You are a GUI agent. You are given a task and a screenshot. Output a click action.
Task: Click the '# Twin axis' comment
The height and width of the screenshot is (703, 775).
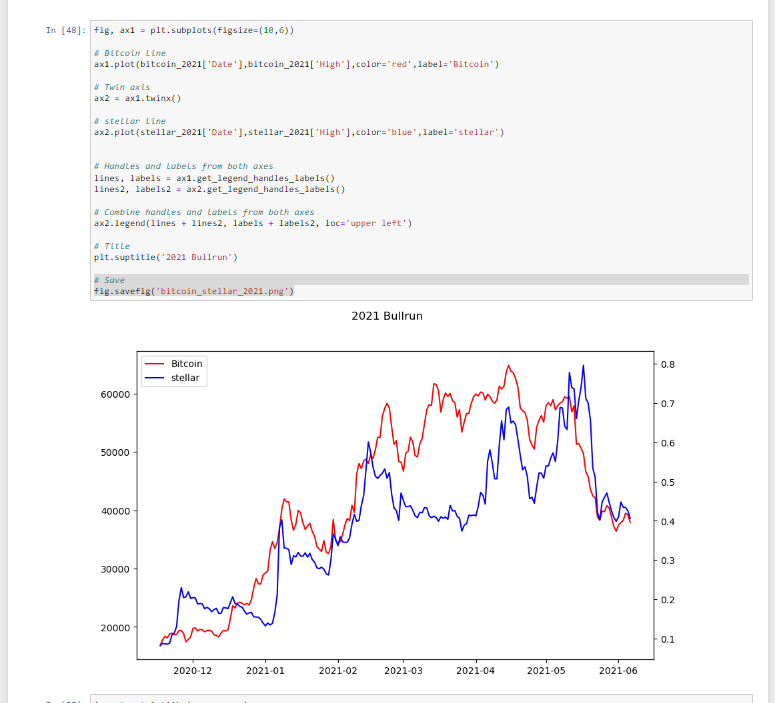click(122, 87)
